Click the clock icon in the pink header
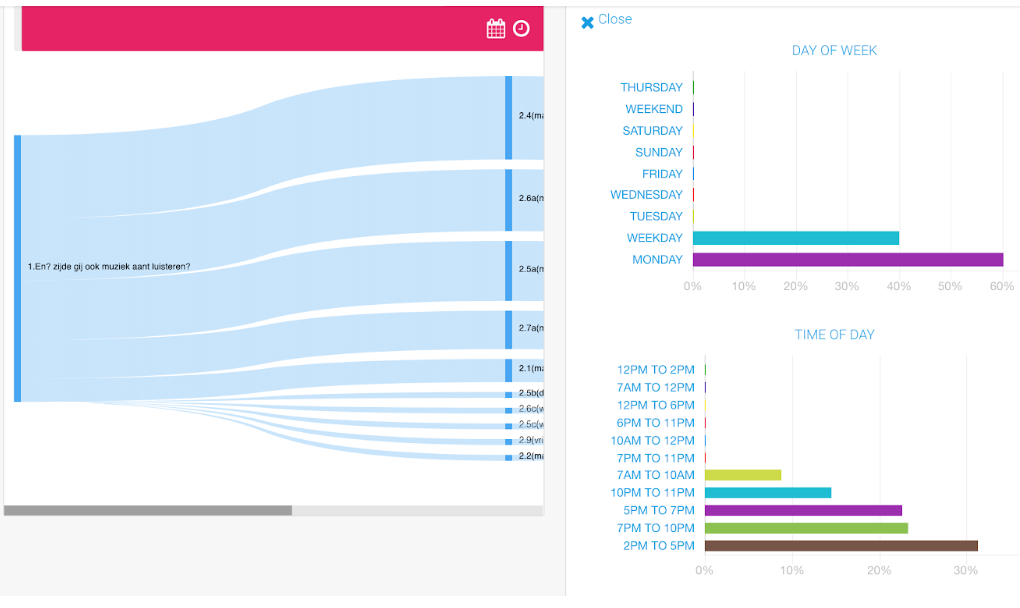 (x=521, y=29)
